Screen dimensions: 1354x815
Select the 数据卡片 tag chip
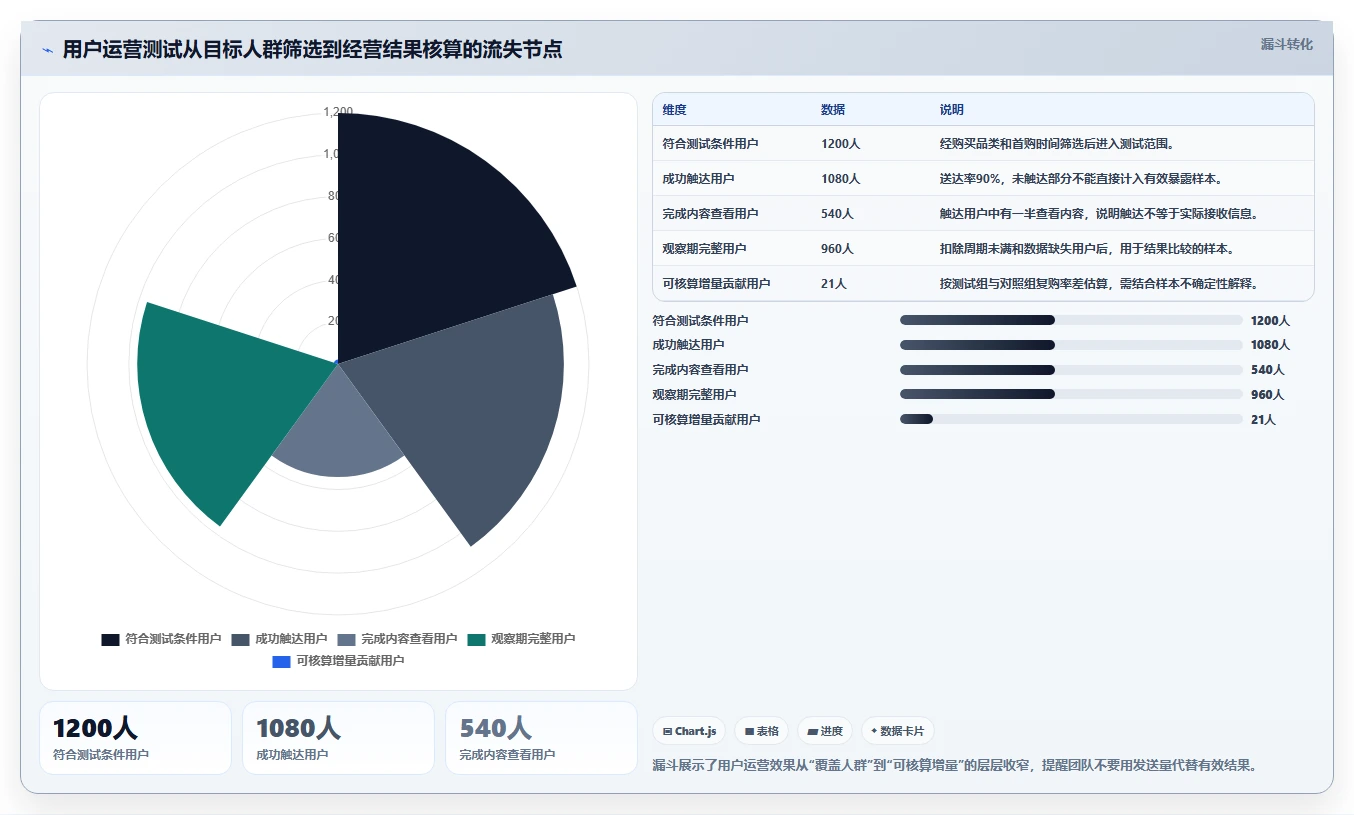(897, 731)
